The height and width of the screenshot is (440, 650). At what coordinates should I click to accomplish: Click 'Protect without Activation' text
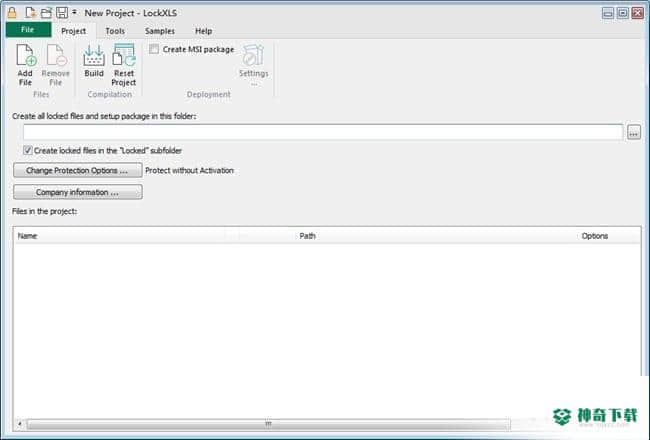pyautogui.click(x=189, y=170)
